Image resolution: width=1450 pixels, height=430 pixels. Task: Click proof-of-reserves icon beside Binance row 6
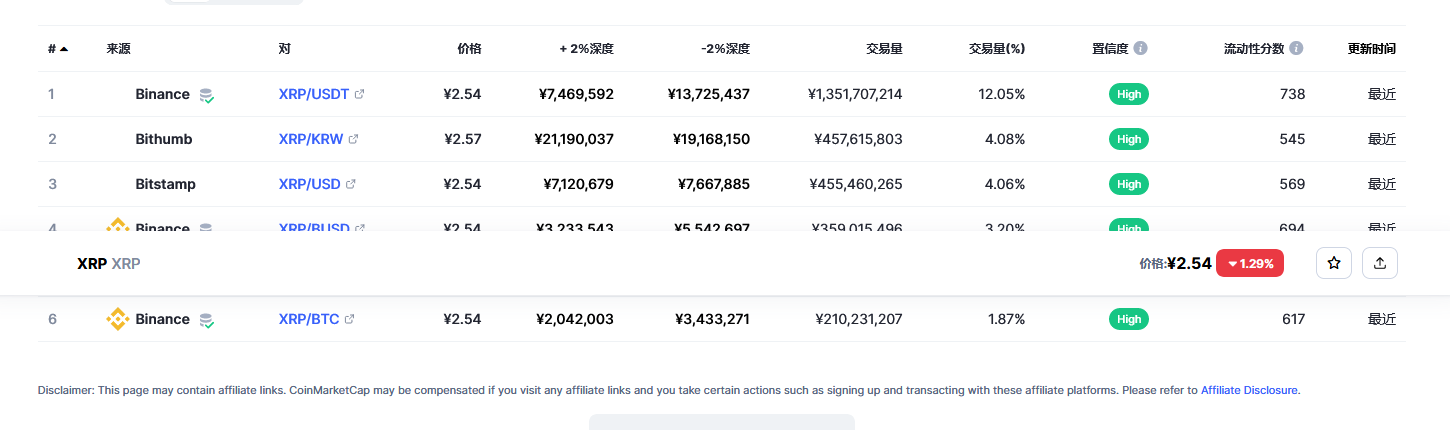click(x=206, y=320)
